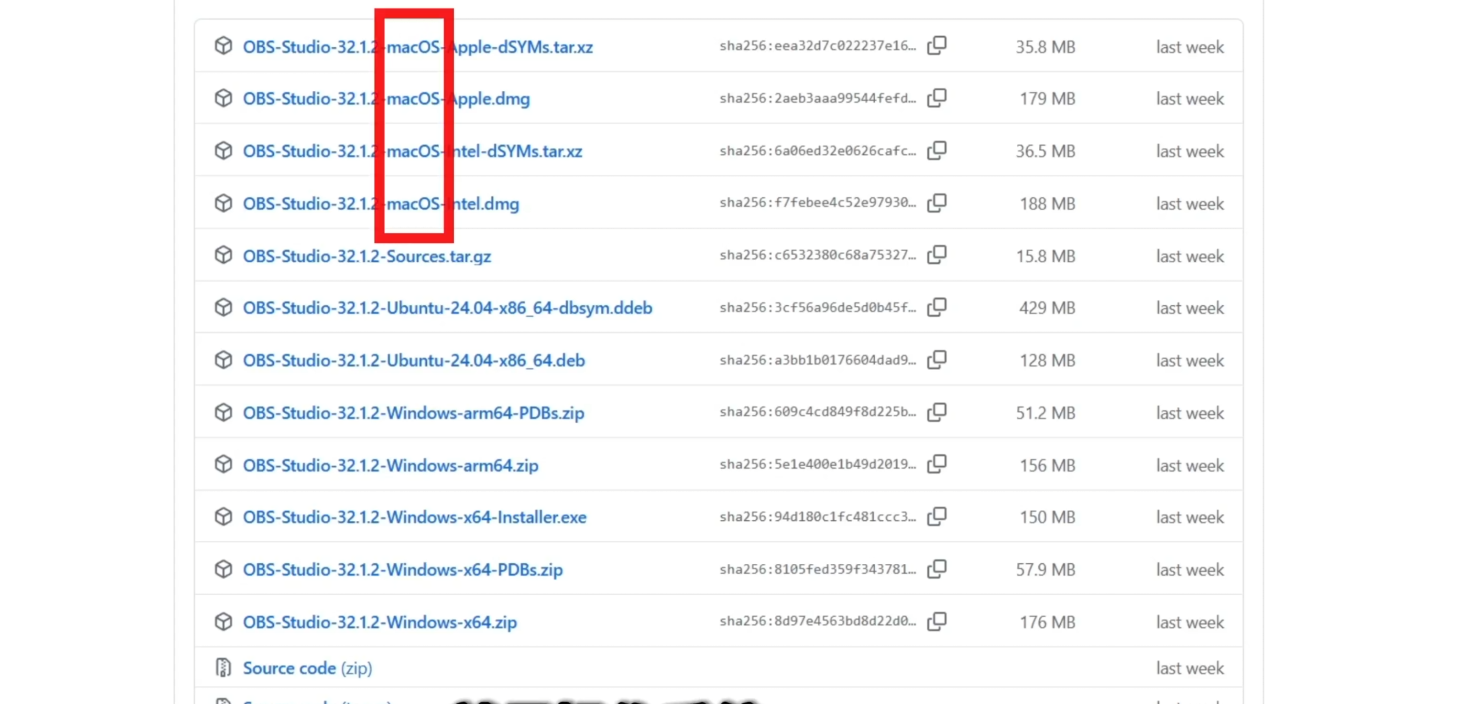Click the 179 MB file size
This screenshot has width=1463, height=704.
(x=1048, y=99)
